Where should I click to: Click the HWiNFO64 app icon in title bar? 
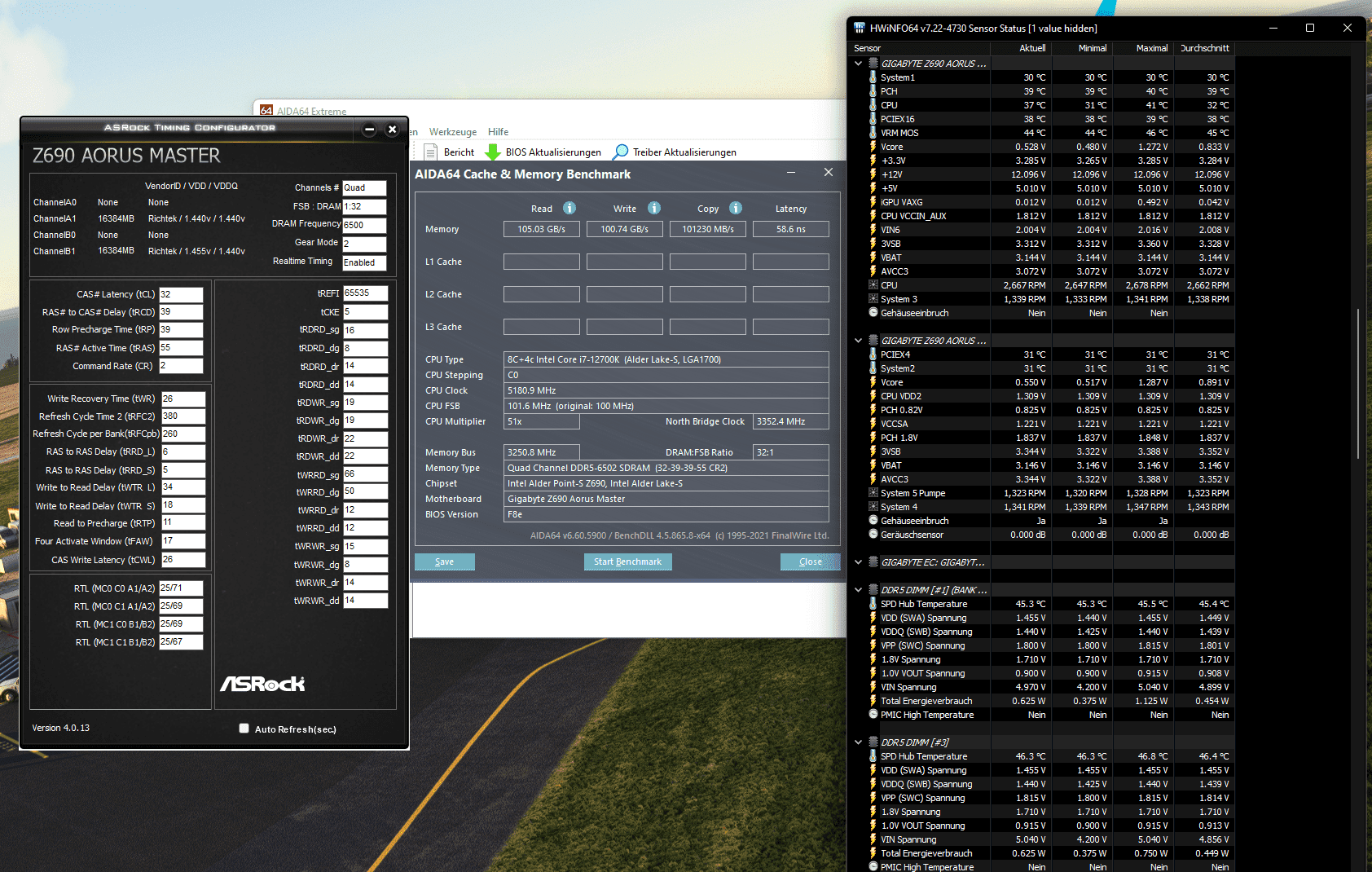pos(860,28)
